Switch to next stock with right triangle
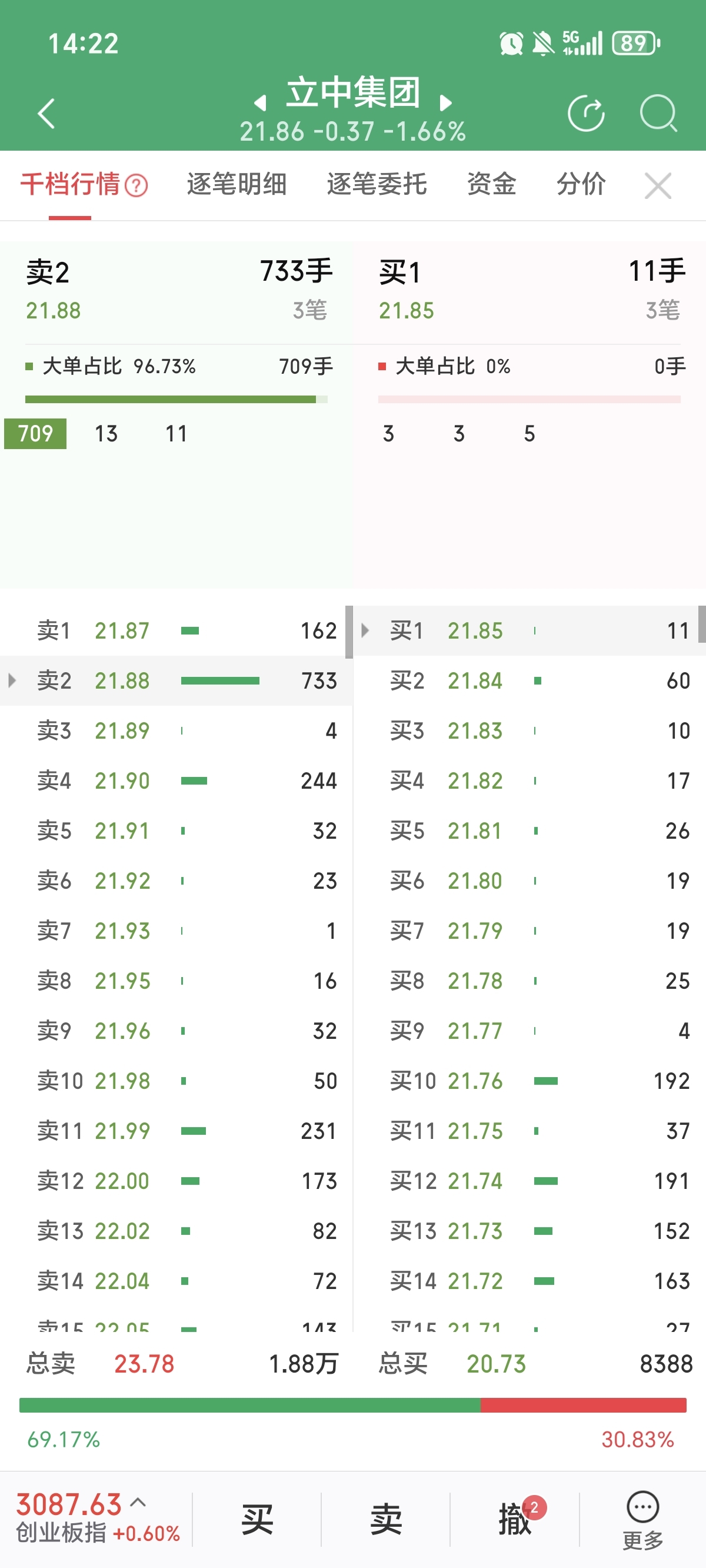Viewport: 706px width, 1568px height. pyautogui.click(x=446, y=103)
